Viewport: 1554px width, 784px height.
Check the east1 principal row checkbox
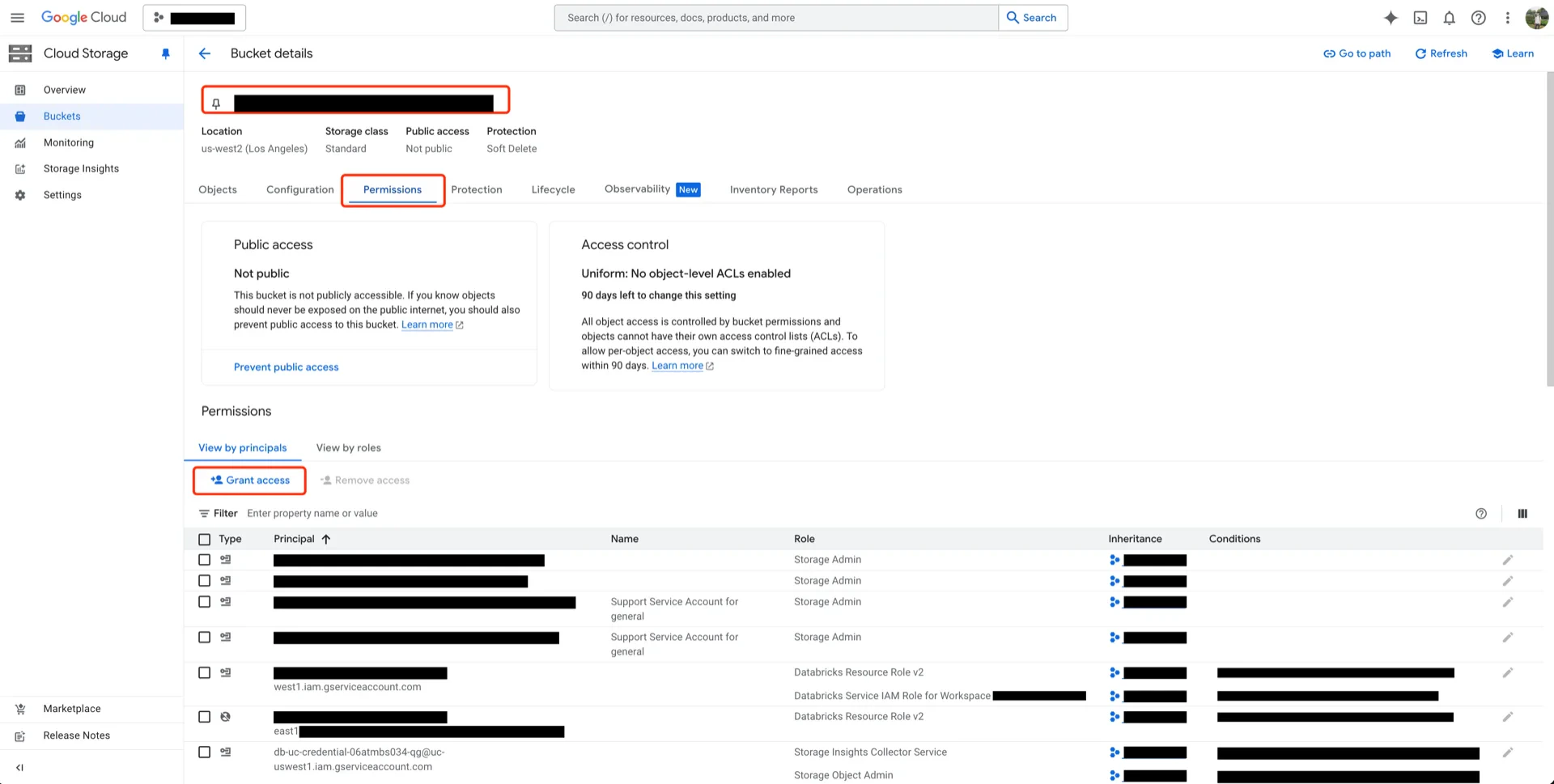tap(204, 717)
